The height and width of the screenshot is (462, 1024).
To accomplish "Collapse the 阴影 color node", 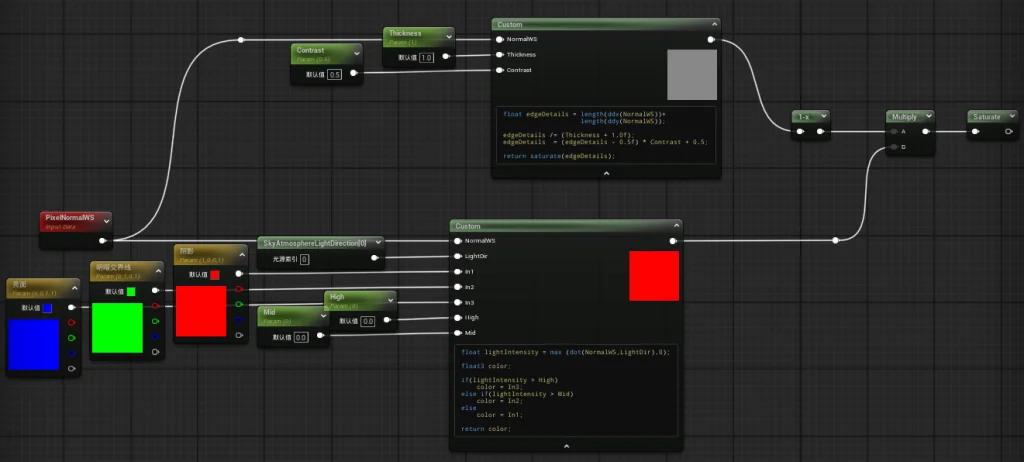I will 241,255.
